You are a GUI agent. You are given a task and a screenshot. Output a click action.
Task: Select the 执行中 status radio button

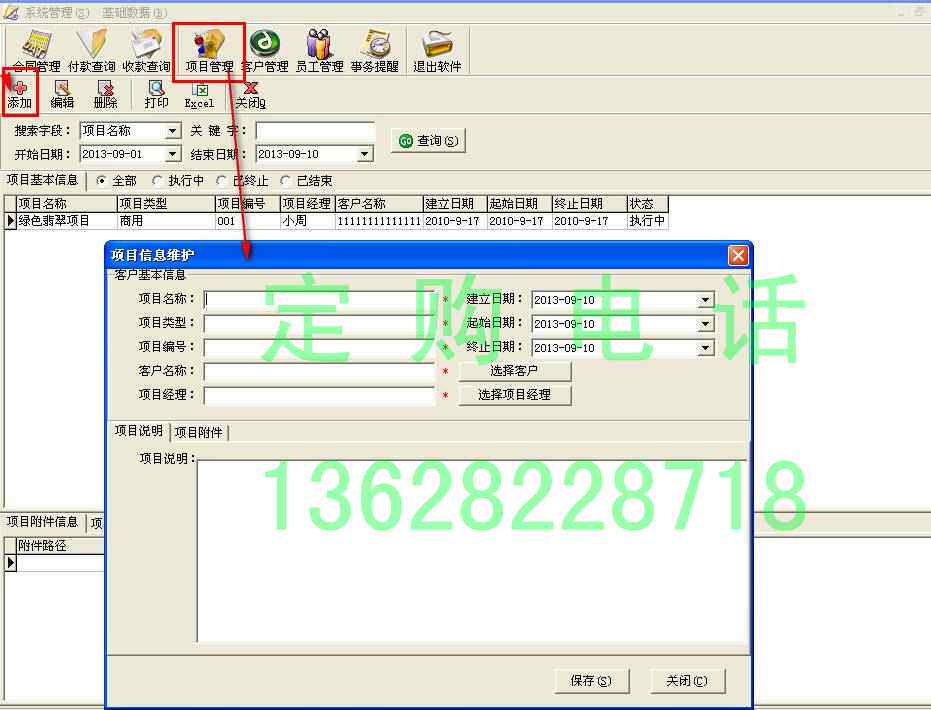(159, 180)
